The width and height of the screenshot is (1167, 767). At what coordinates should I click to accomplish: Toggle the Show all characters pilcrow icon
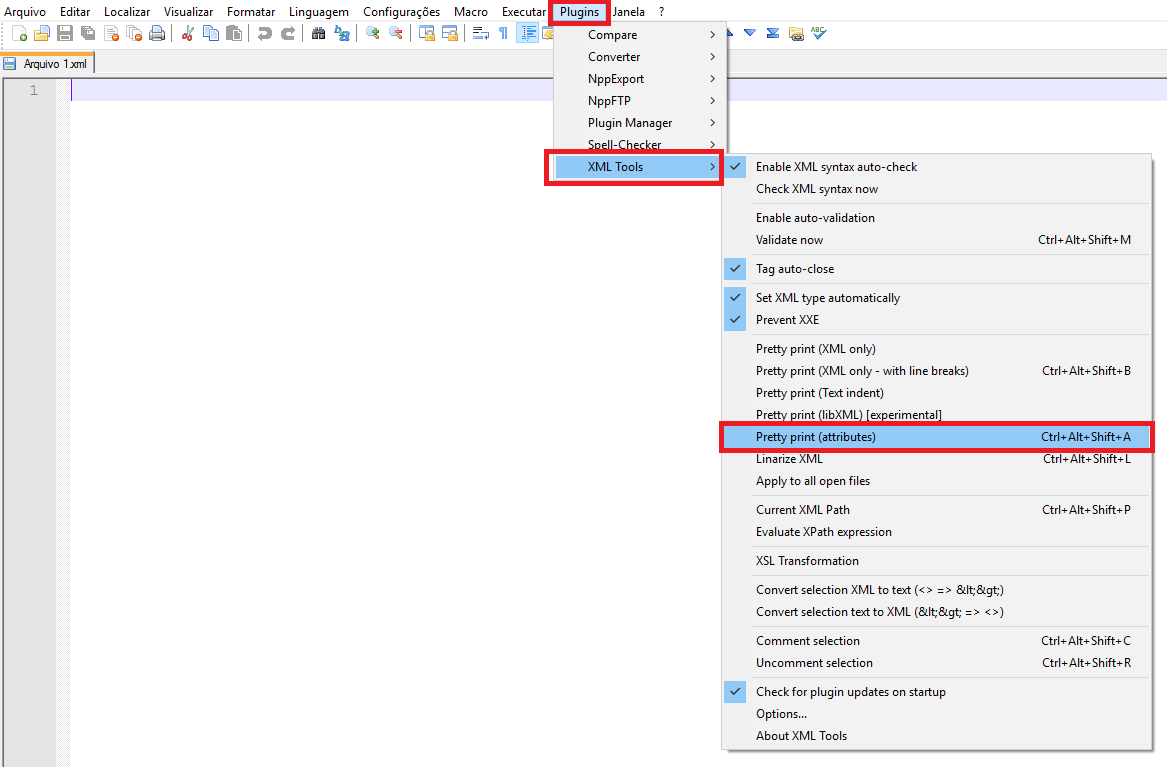pos(504,33)
